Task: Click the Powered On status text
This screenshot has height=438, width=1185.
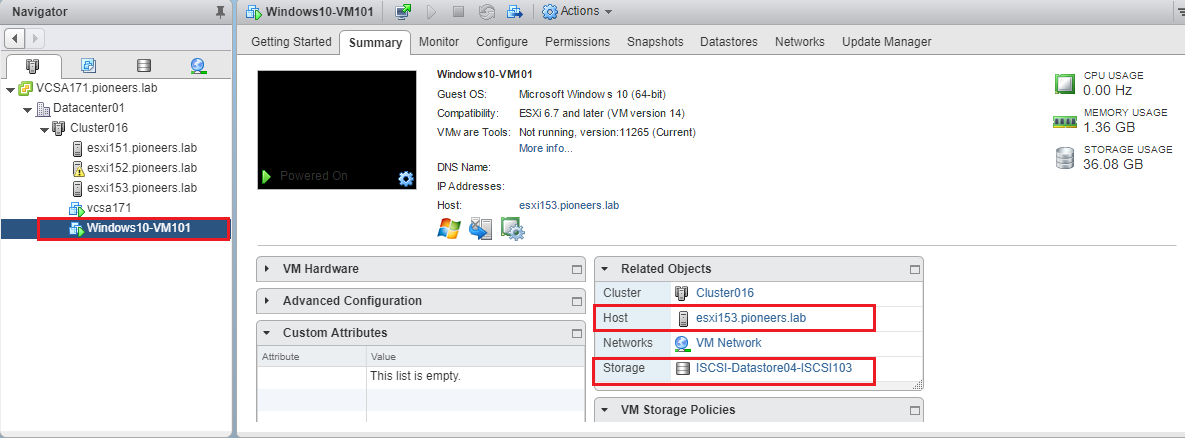Action: [314, 176]
